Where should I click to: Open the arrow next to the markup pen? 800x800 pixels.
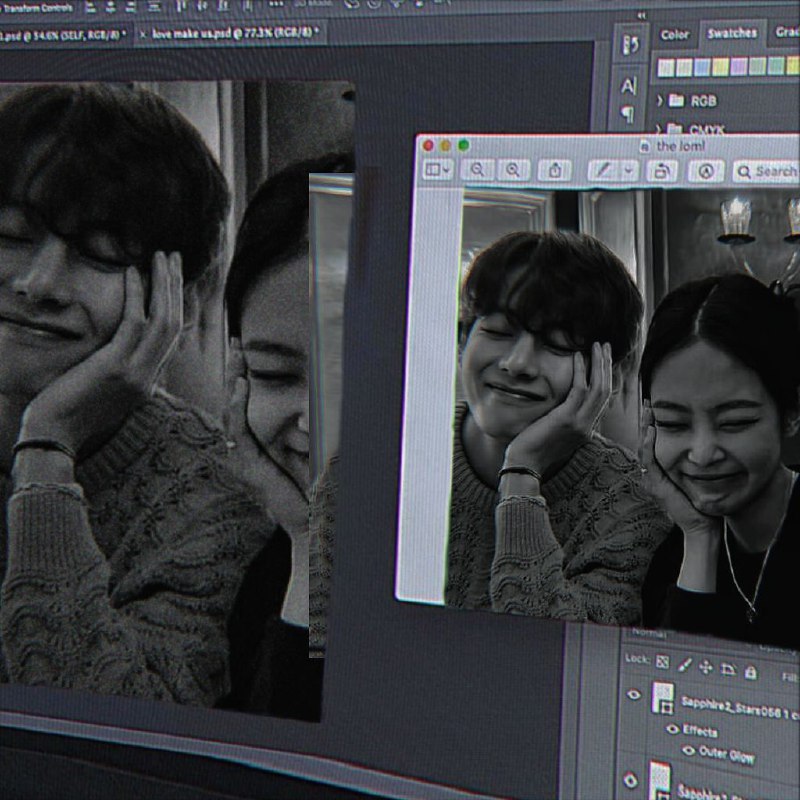[629, 171]
